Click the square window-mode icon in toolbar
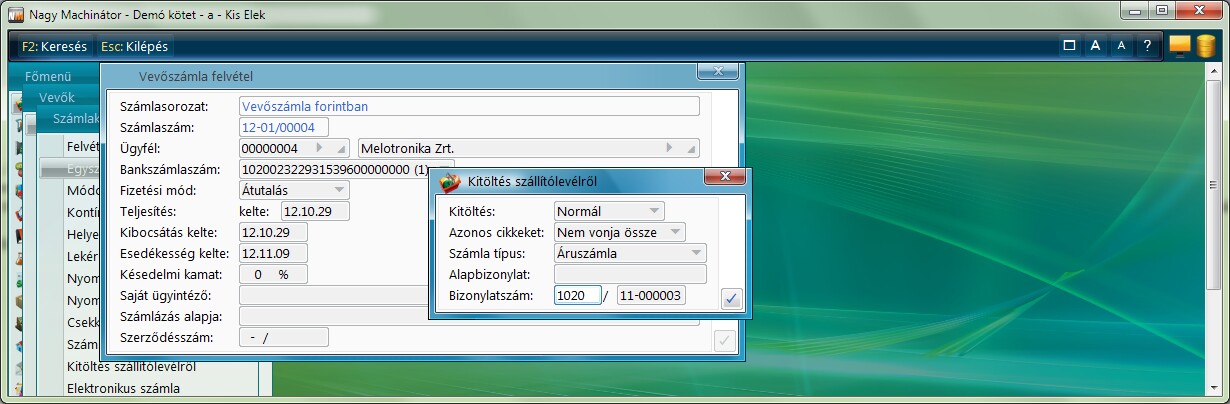 [x=1069, y=46]
